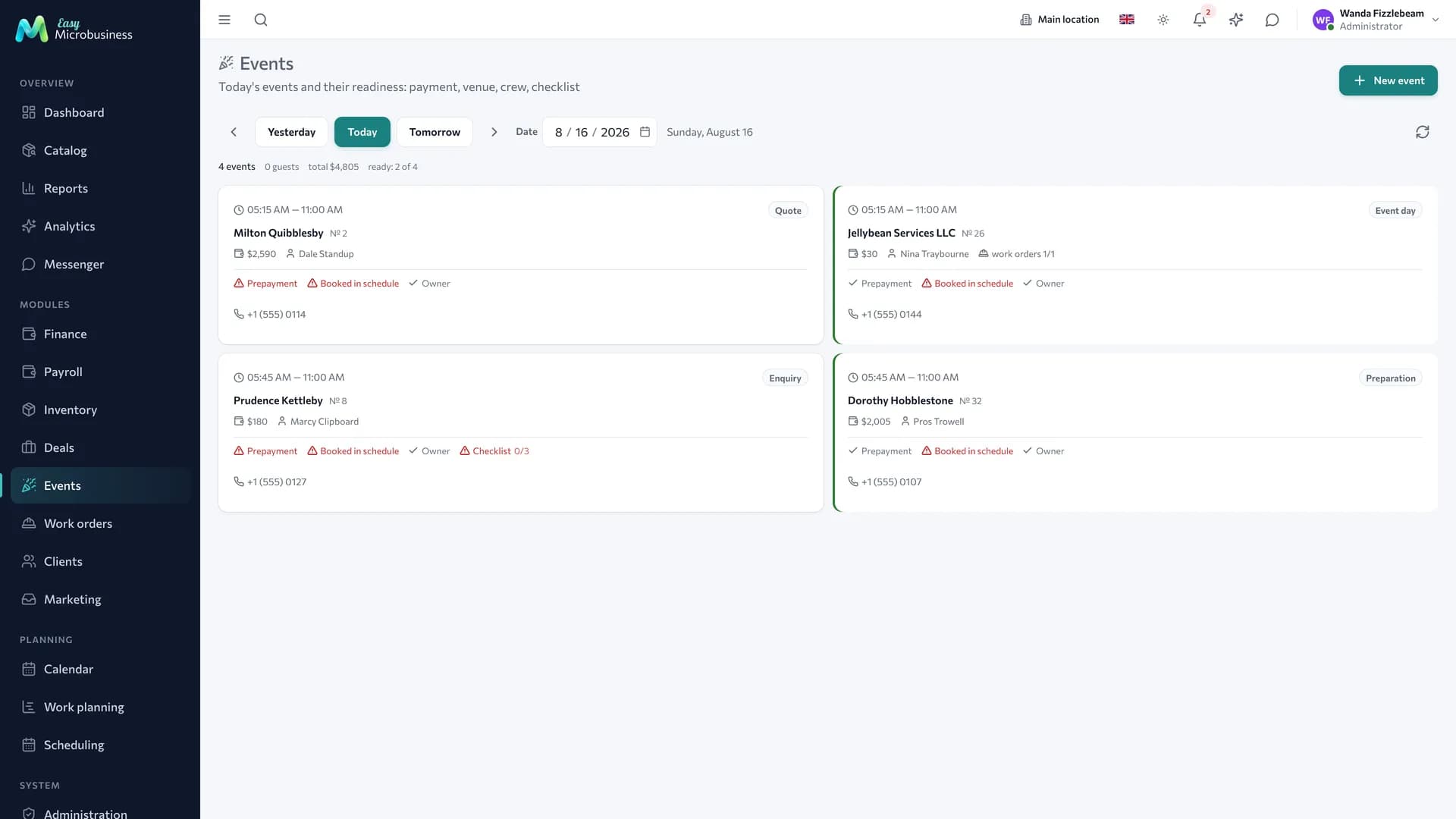
Task: Click the Enquiry status badge
Action: point(785,378)
